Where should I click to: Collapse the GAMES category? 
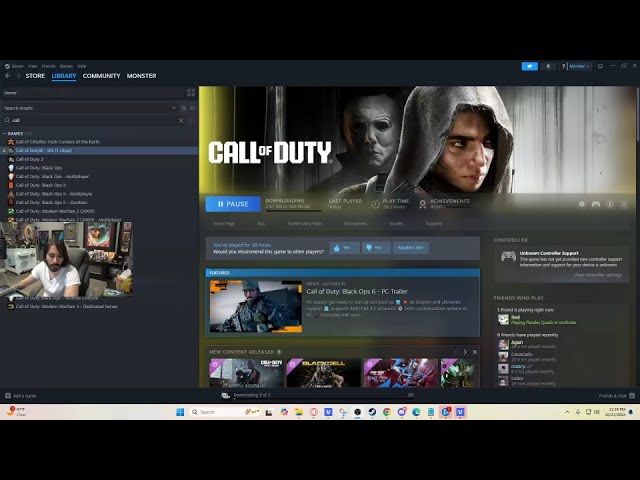(4, 133)
